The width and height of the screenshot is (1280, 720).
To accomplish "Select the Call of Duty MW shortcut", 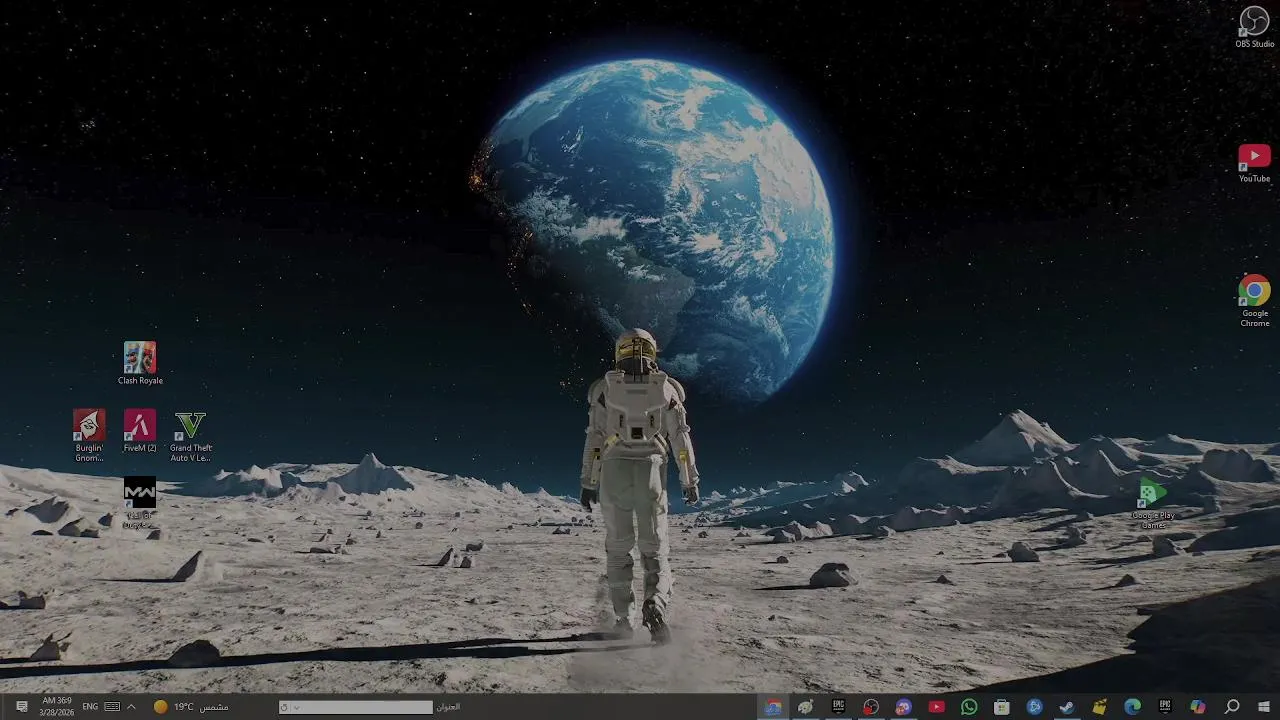I will point(140,503).
